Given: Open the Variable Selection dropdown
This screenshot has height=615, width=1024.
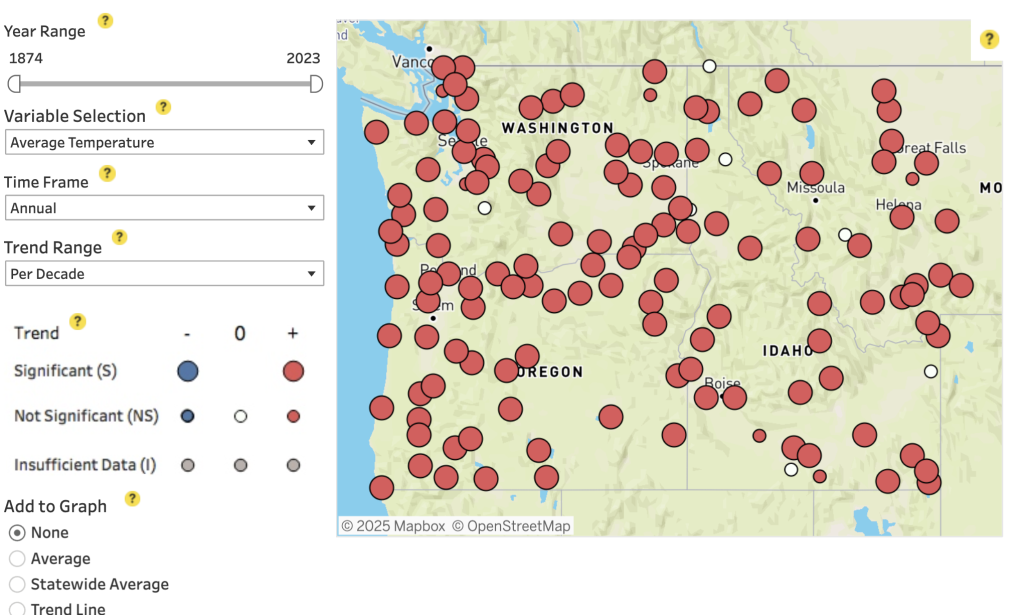Looking at the screenshot, I should point(164,142).
